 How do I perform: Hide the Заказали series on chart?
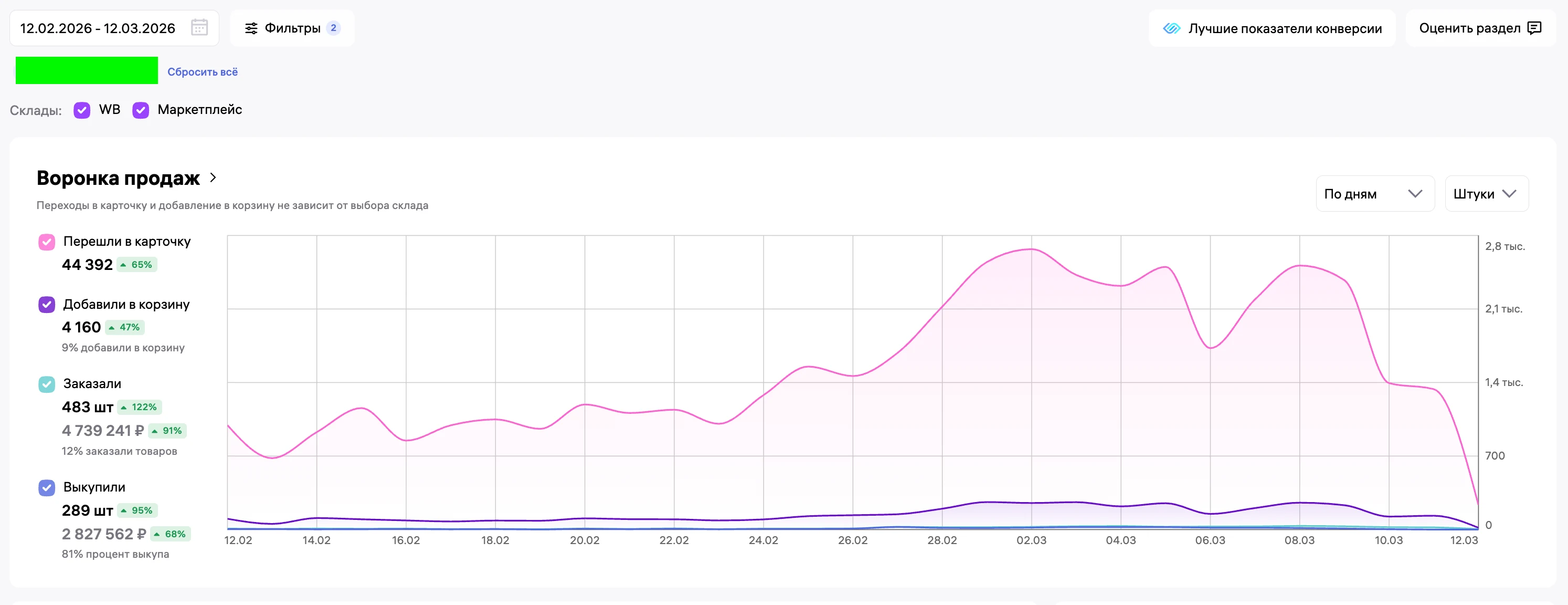click(x=47, y=384)
